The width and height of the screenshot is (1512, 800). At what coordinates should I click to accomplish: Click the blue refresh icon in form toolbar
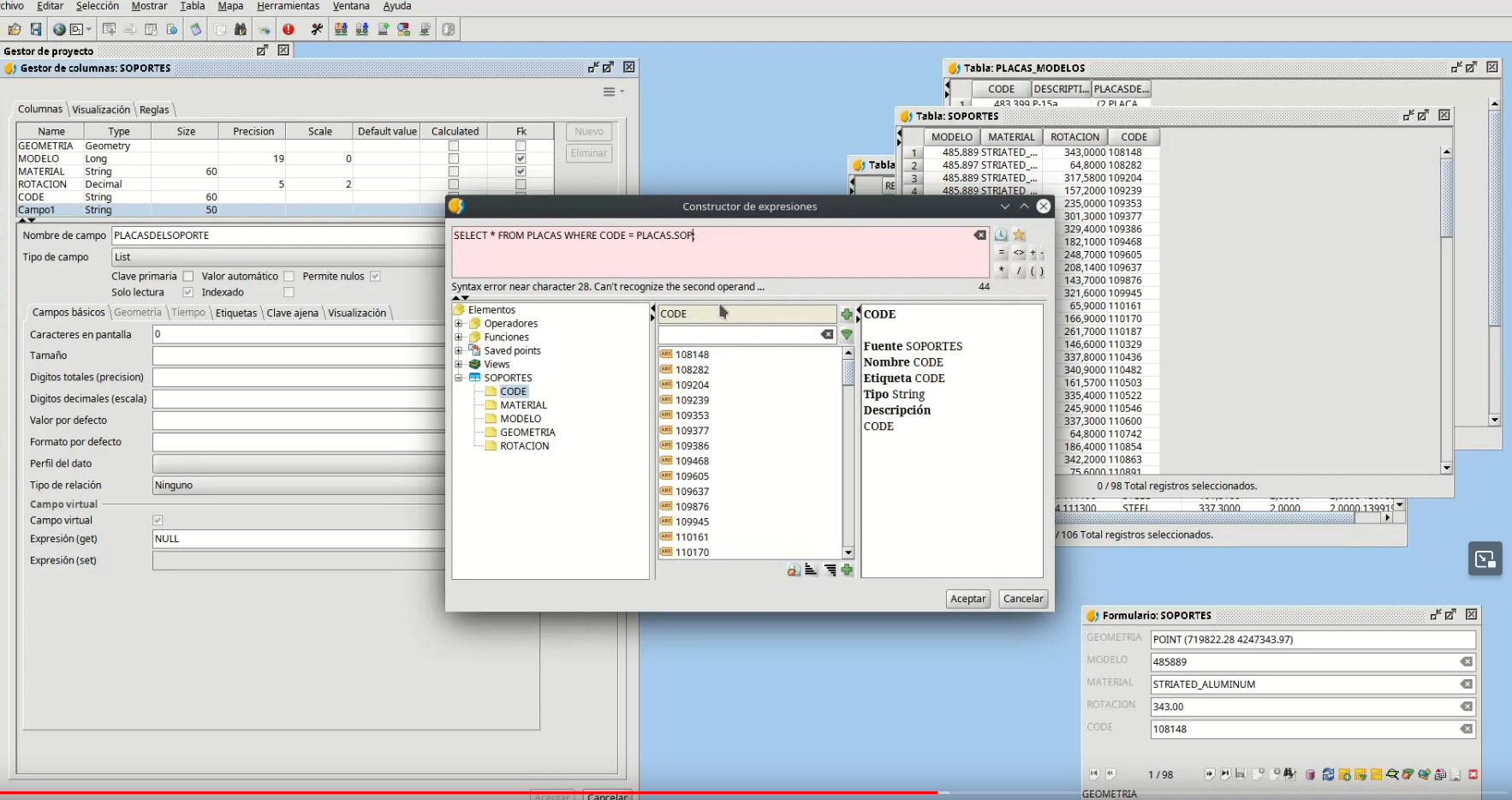(1328, 774)
